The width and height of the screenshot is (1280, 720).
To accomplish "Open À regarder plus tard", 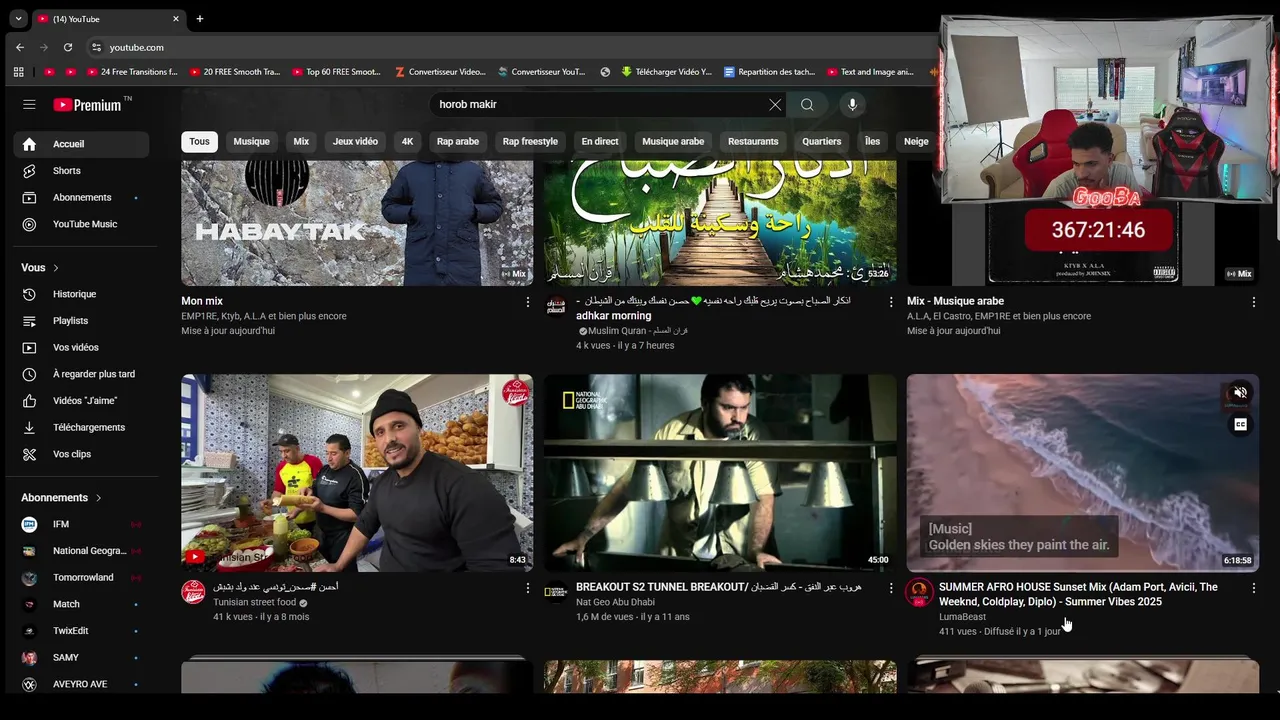I will coord(81,374).
